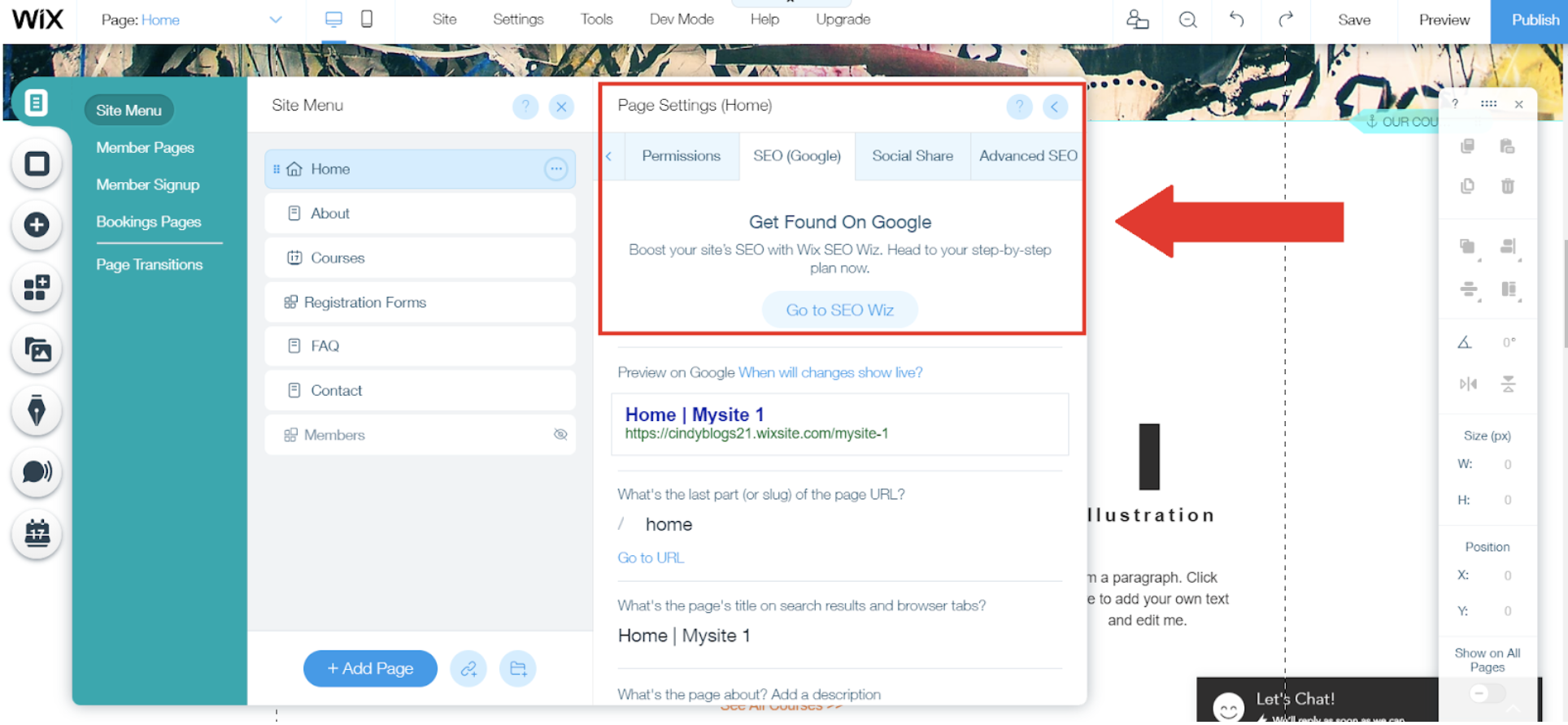The height and width of the screenshot is (725, 1568).
Task: Toggle the Show on All Pages switch
Action: coord(1487,693)
